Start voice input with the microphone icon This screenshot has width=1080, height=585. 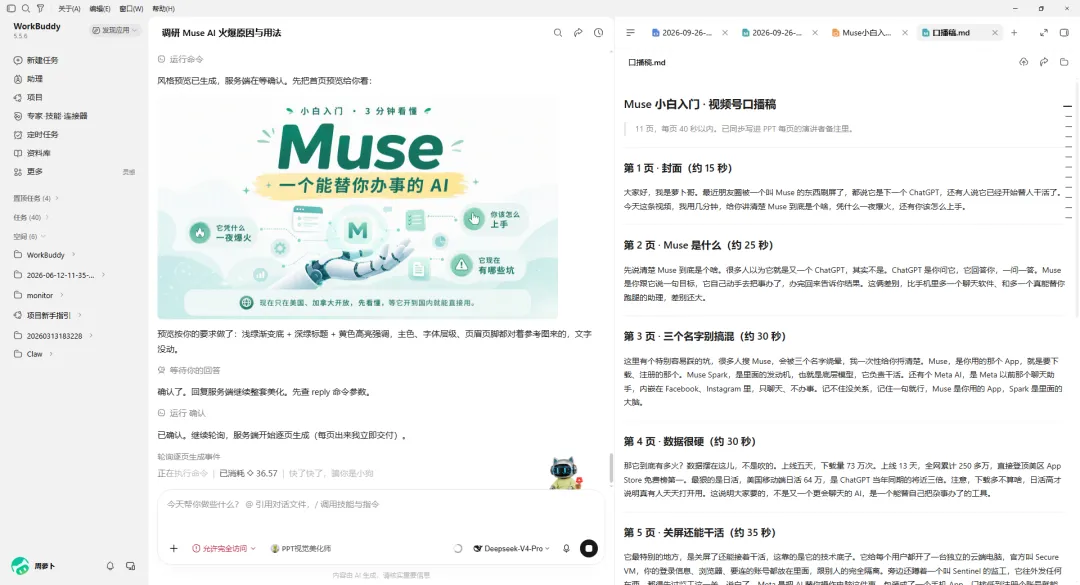(x=566, y=548)
